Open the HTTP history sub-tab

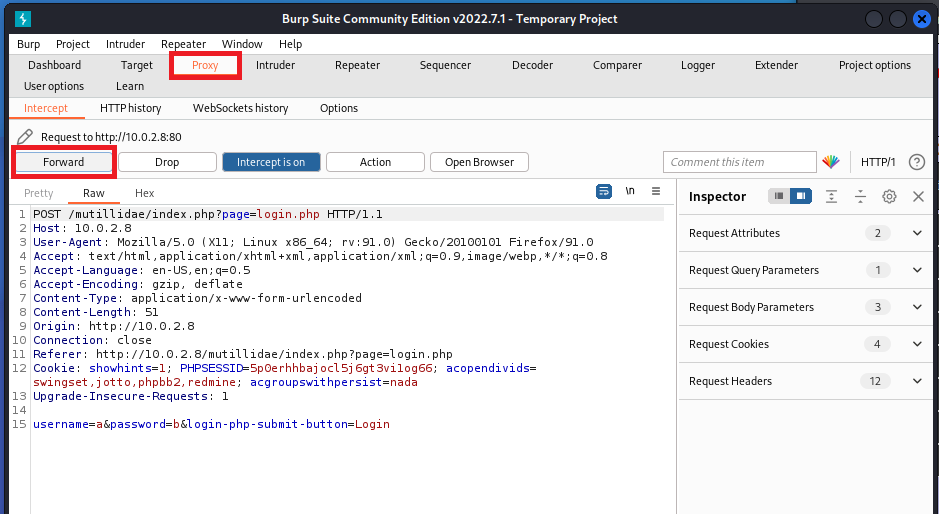[x=131, y=108]
